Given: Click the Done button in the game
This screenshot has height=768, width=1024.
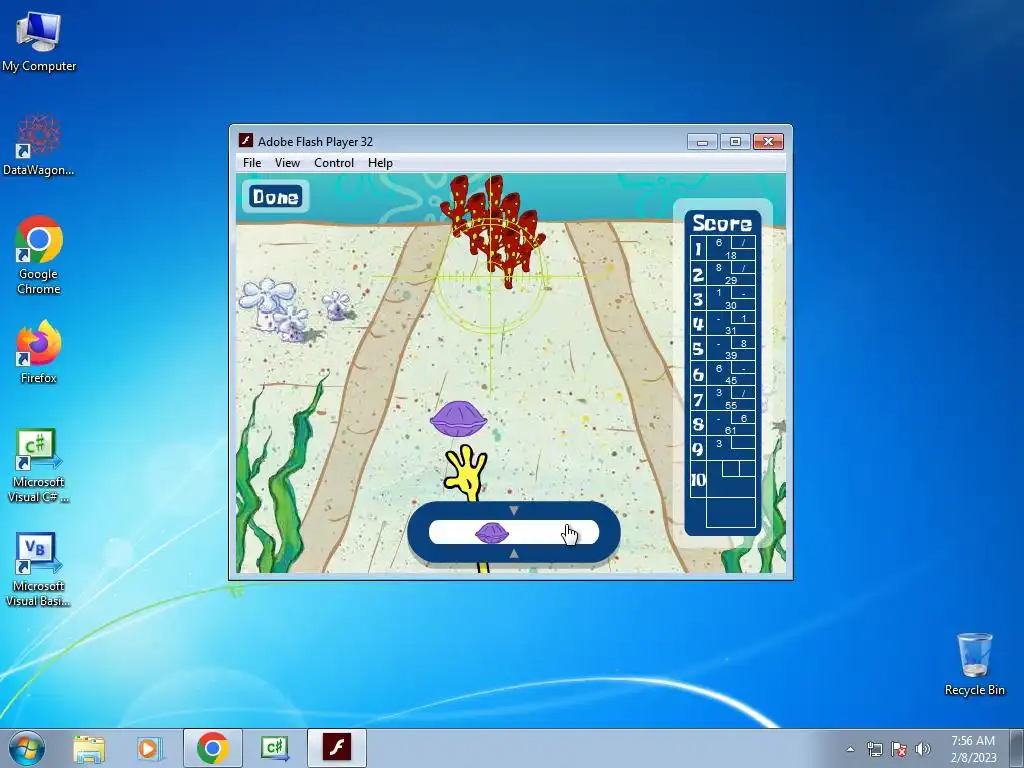Looking at the screenshot, I should [x=276, y=197].
